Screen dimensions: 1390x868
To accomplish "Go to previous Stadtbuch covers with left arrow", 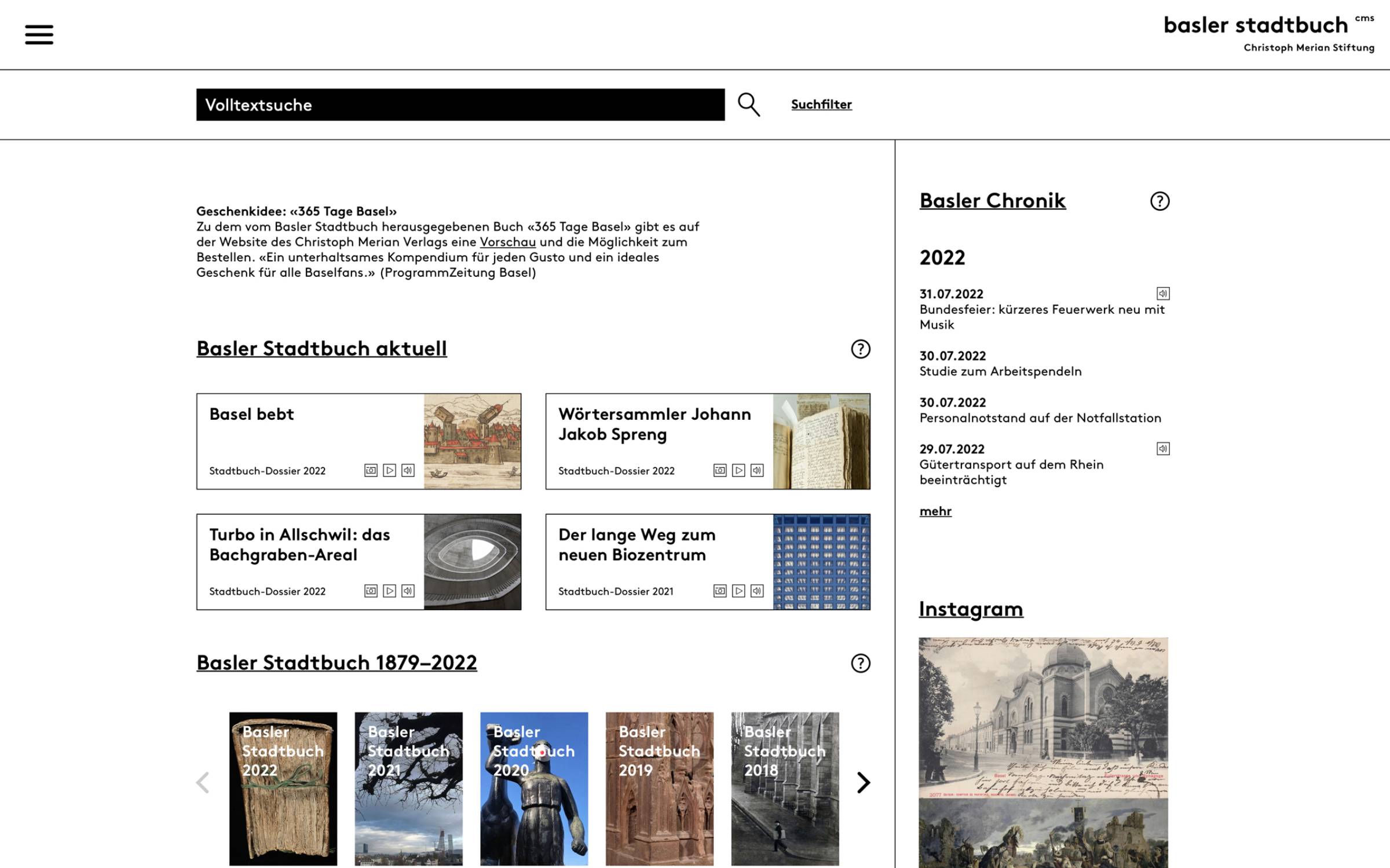I will 203,782.
